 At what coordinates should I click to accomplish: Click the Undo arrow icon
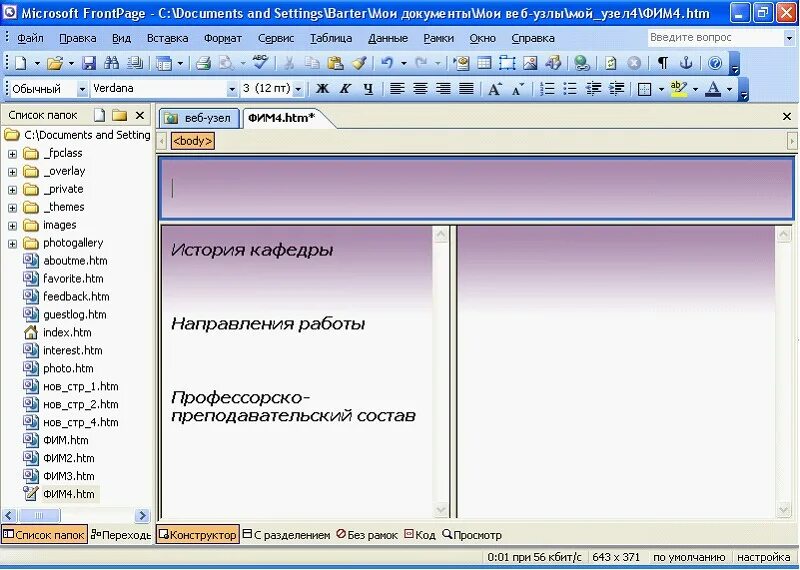(387, 63)
